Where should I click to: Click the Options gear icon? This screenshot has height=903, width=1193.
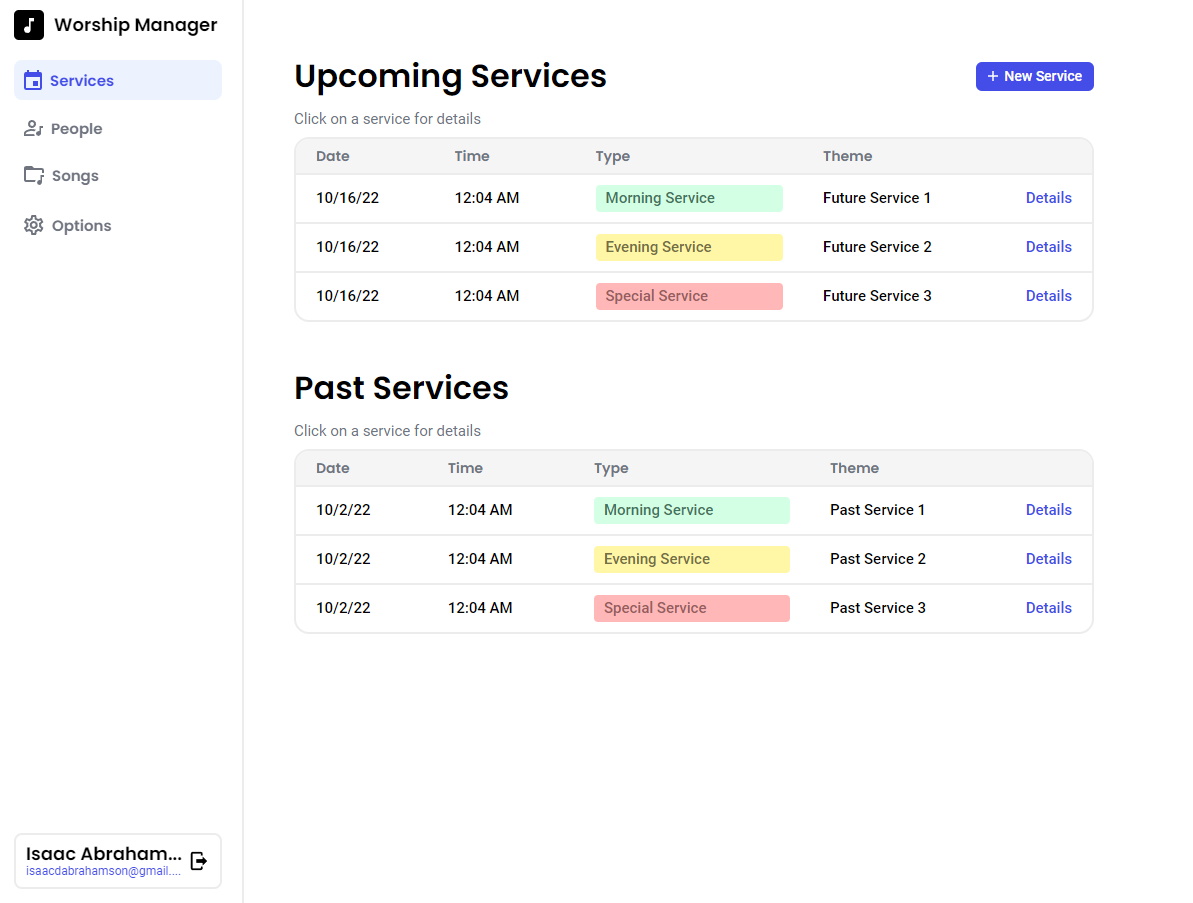(x=34, y=226)
